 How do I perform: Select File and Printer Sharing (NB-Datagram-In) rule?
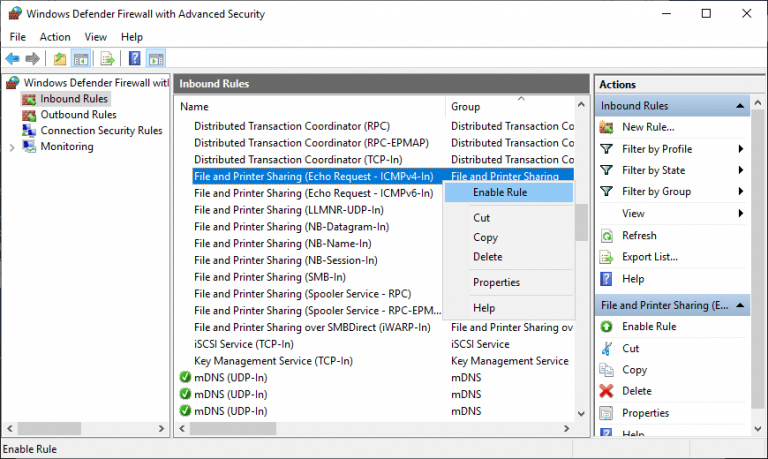(x=291, y=227)
